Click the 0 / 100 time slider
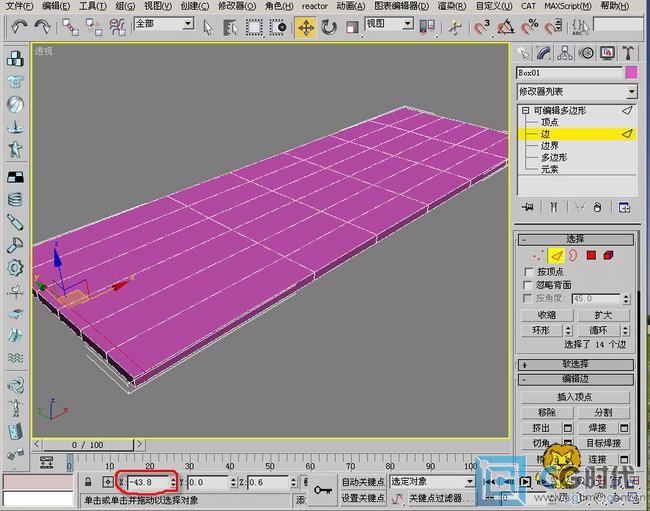Image resolution: width=650 pixels, height=511 pixels. pos(87,445)
